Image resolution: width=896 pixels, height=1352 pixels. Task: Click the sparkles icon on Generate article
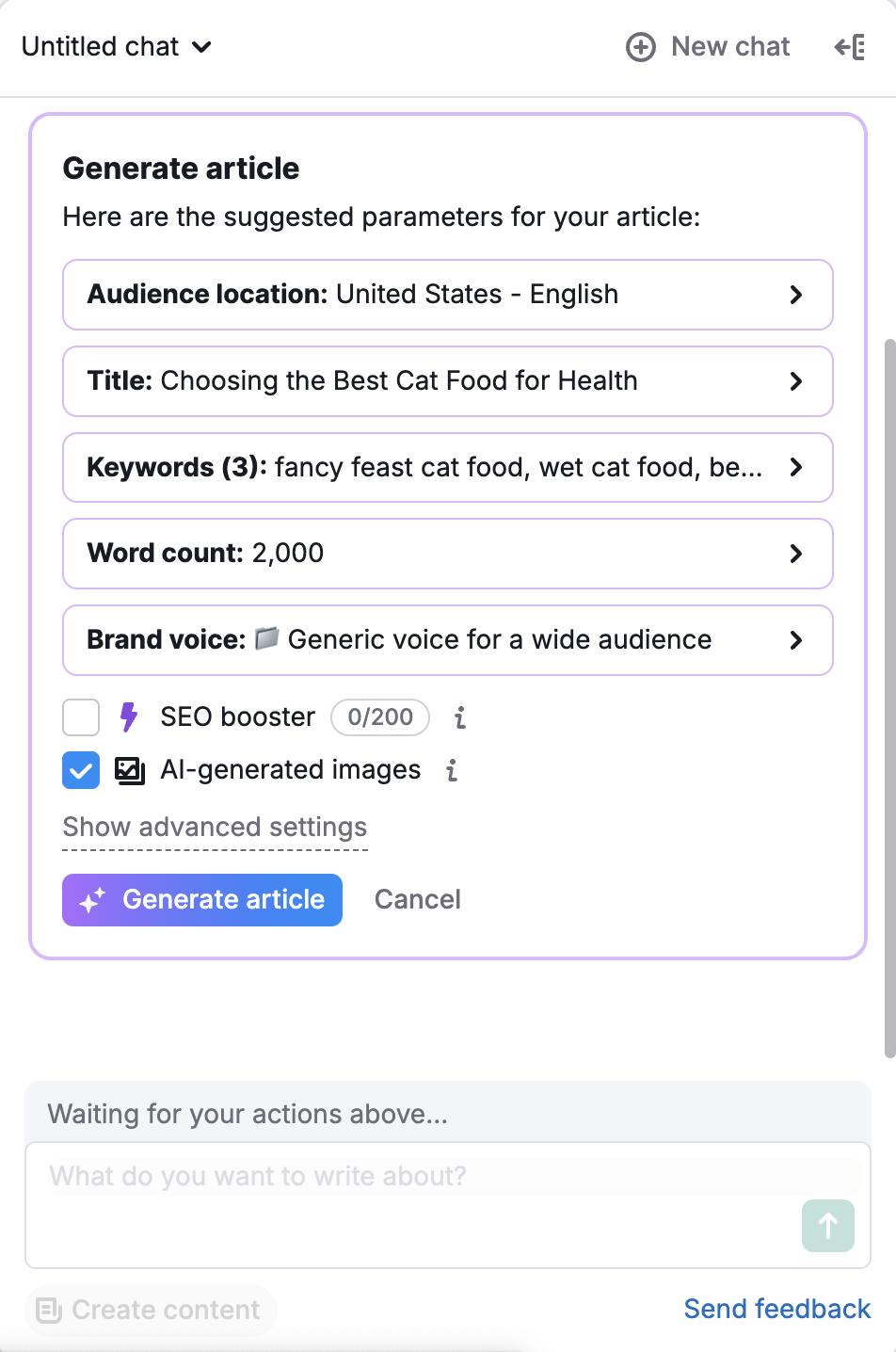coord(89,899)
